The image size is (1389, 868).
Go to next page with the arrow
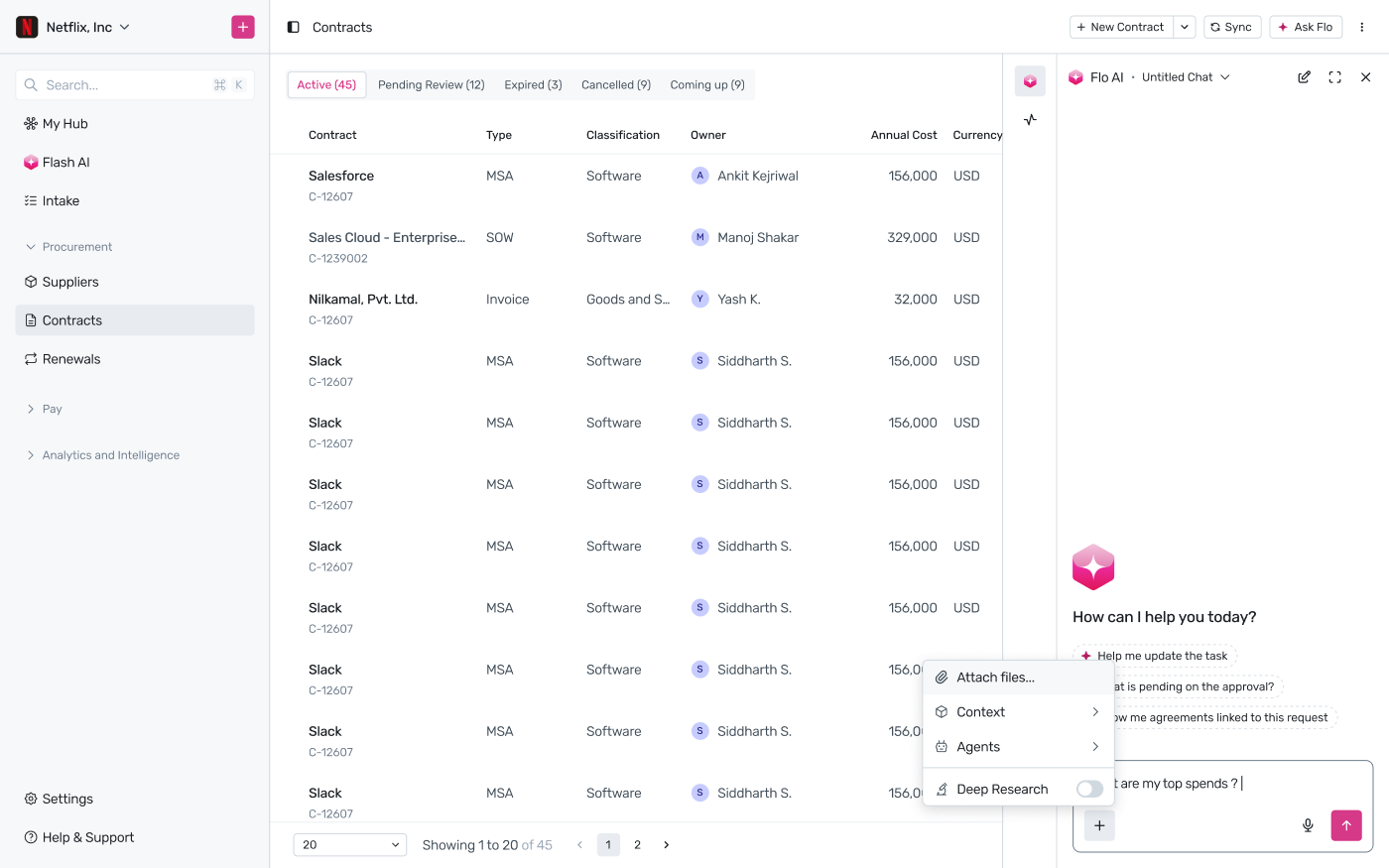(x=666, y=845)
